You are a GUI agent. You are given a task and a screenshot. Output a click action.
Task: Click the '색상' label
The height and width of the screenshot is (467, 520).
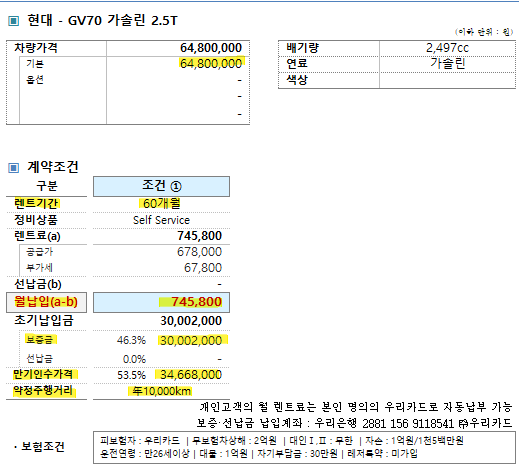tap(297, 80)
